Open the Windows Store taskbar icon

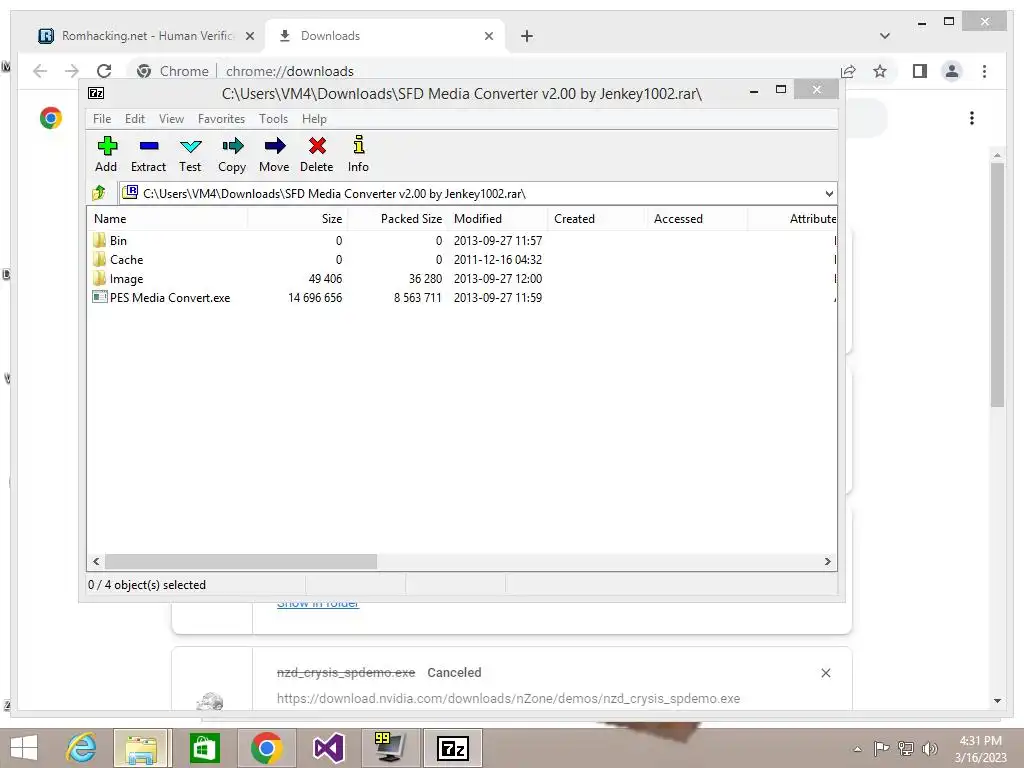coord(204,748)
